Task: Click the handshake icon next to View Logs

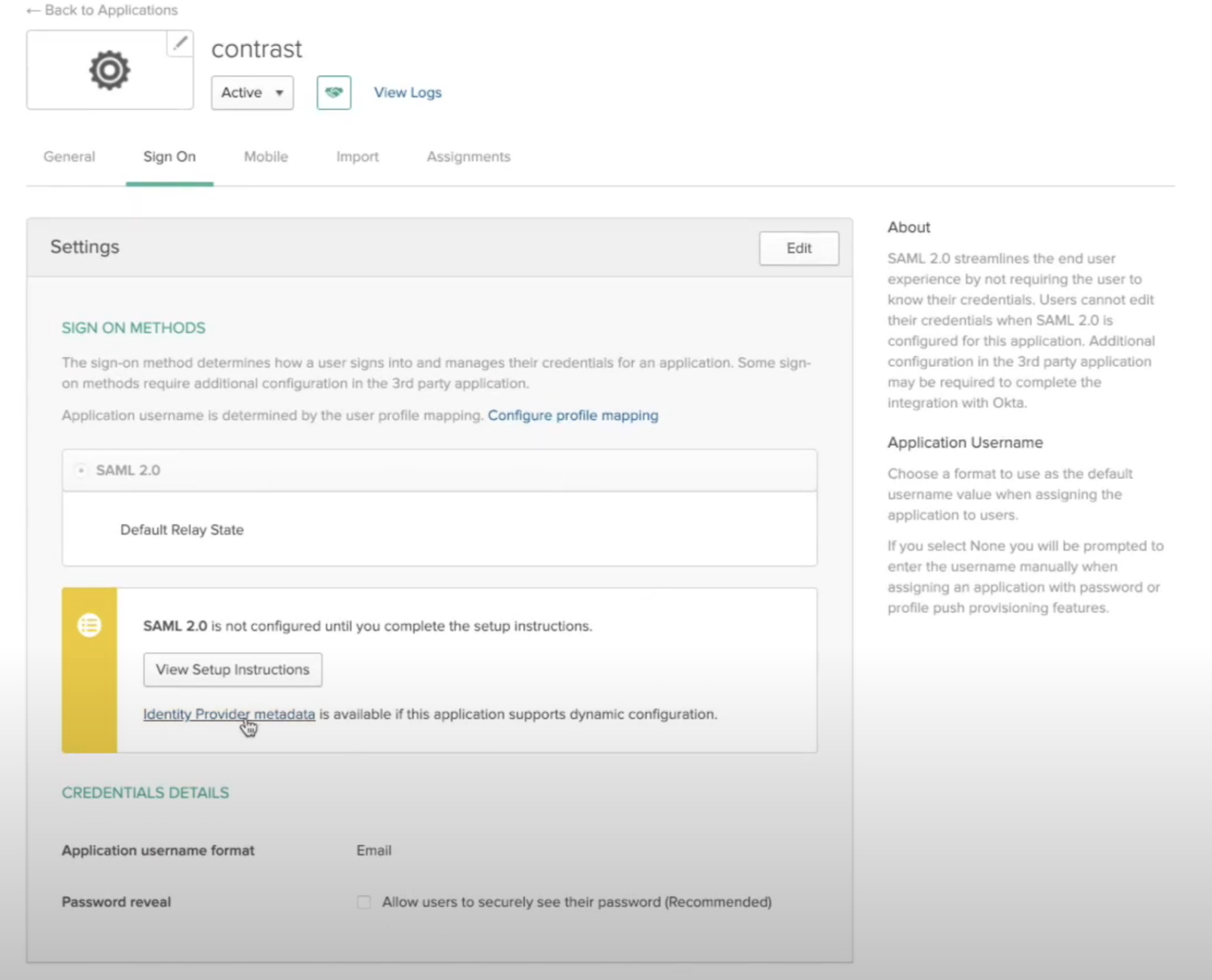Action: [x=334, y=92]
